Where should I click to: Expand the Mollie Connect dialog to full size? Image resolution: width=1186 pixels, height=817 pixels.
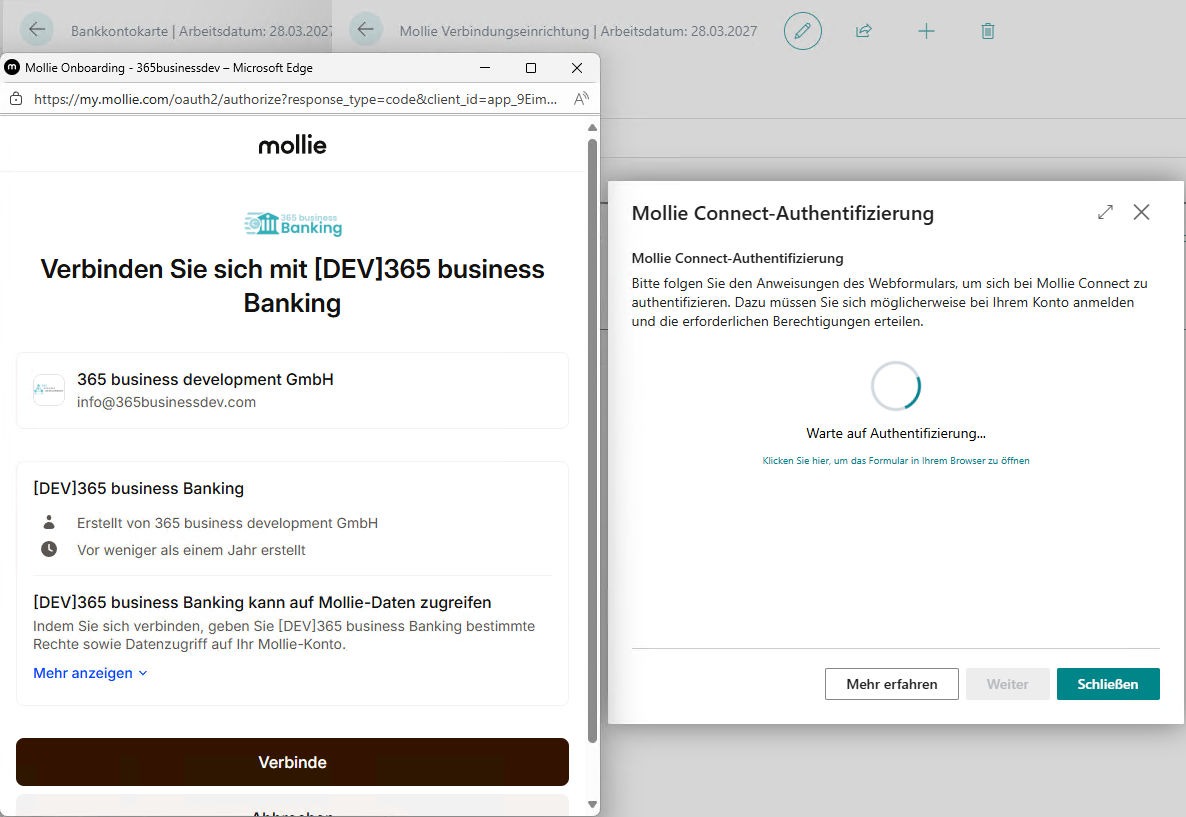[x=1105, y=212]
